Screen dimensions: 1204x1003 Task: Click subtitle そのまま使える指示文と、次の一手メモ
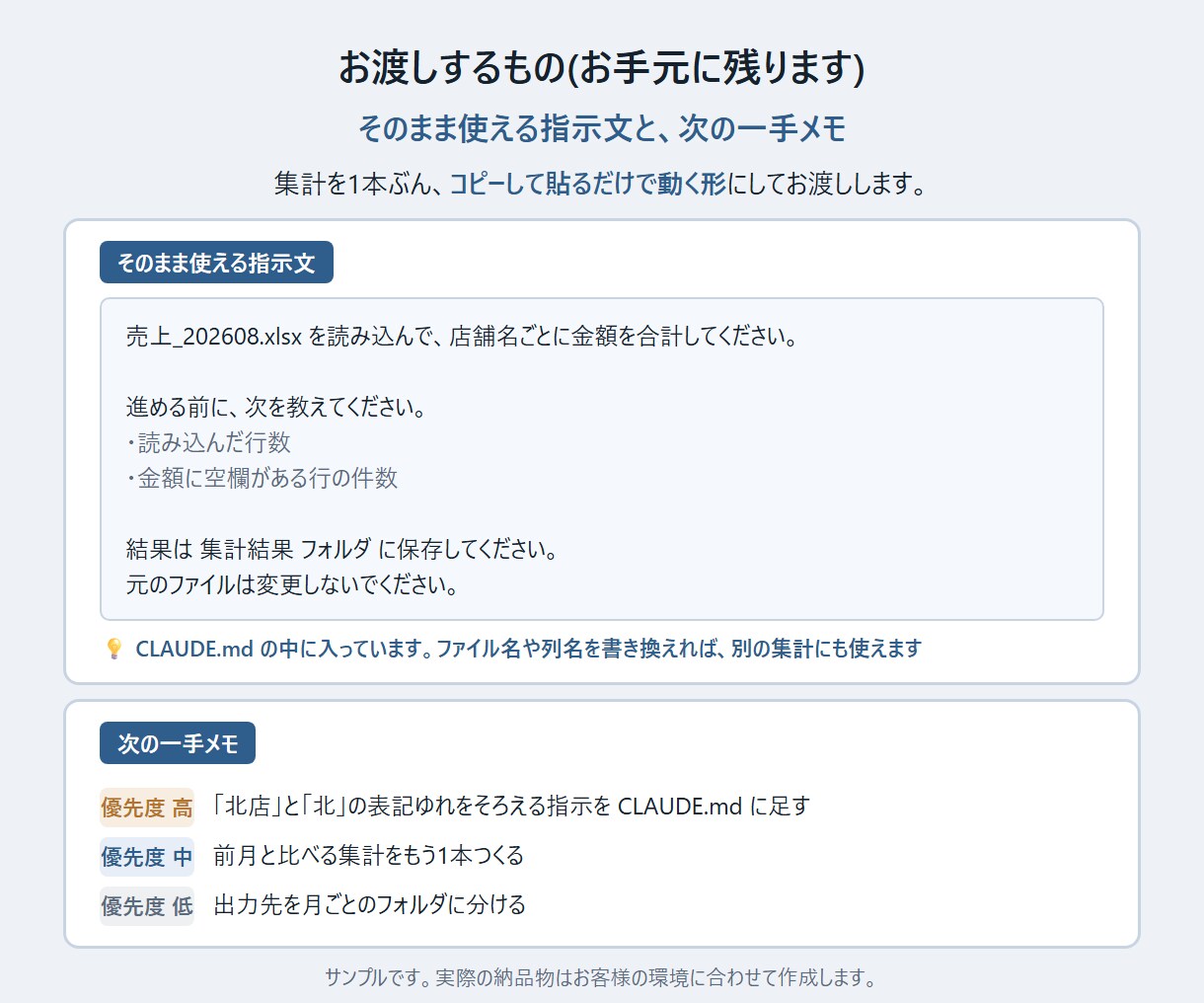pyautogui.click(x=602, y=128)
